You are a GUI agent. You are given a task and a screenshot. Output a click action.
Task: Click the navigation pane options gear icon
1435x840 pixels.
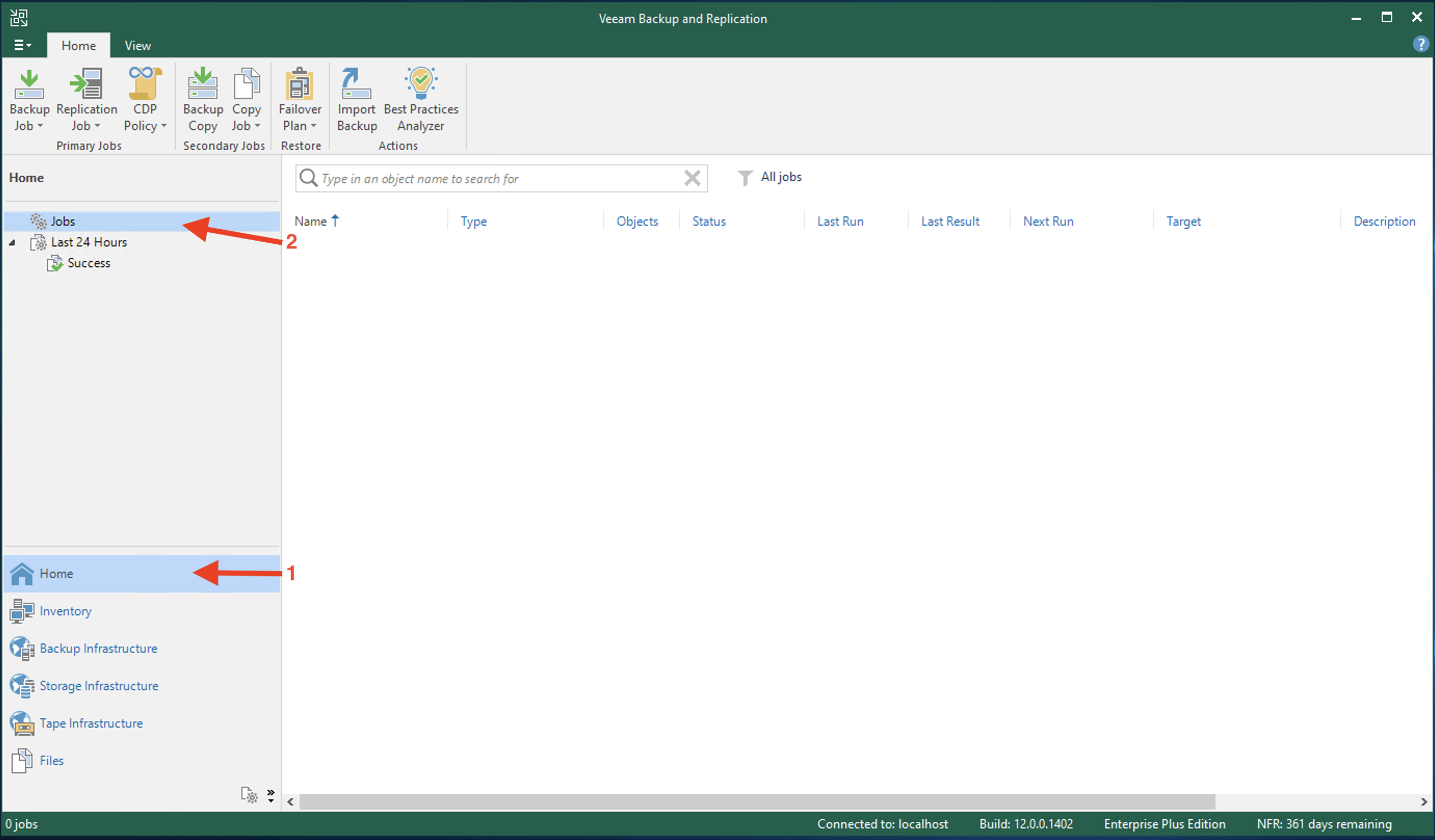(250, 795)
